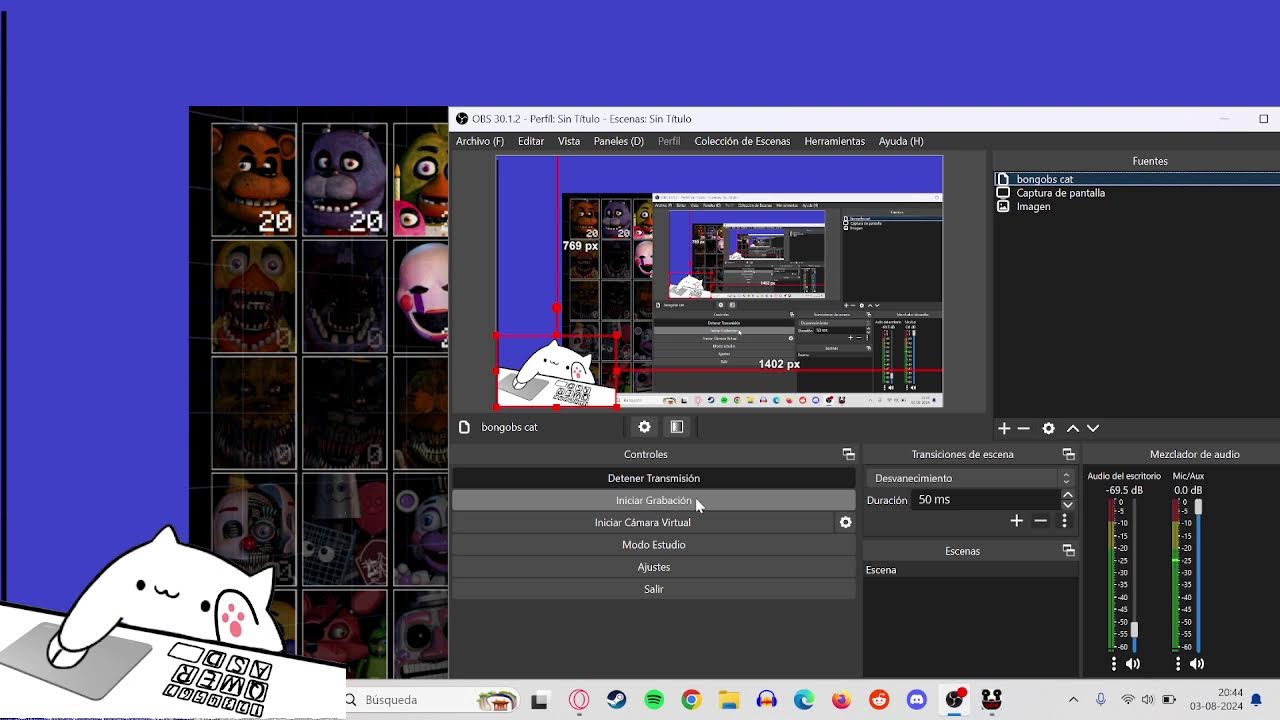The width and height of the screenshot is (1280, 720).
Task: Select Bonnie portrait in the game window
Action: tap(345, 180)
